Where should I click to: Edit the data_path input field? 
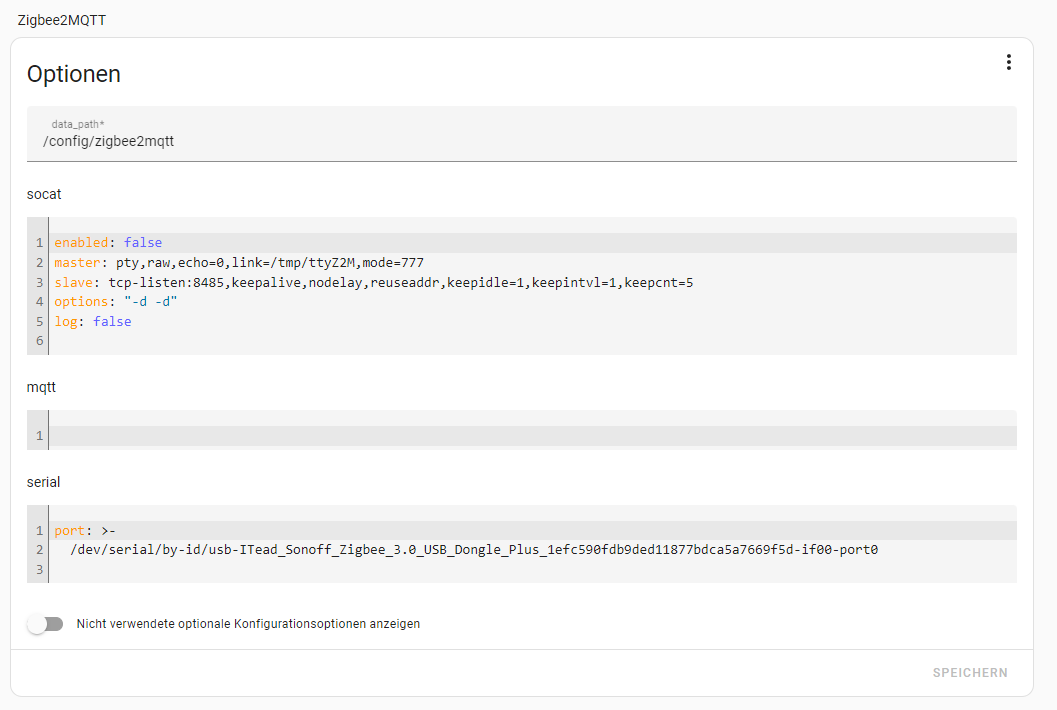tap(522, 134)
